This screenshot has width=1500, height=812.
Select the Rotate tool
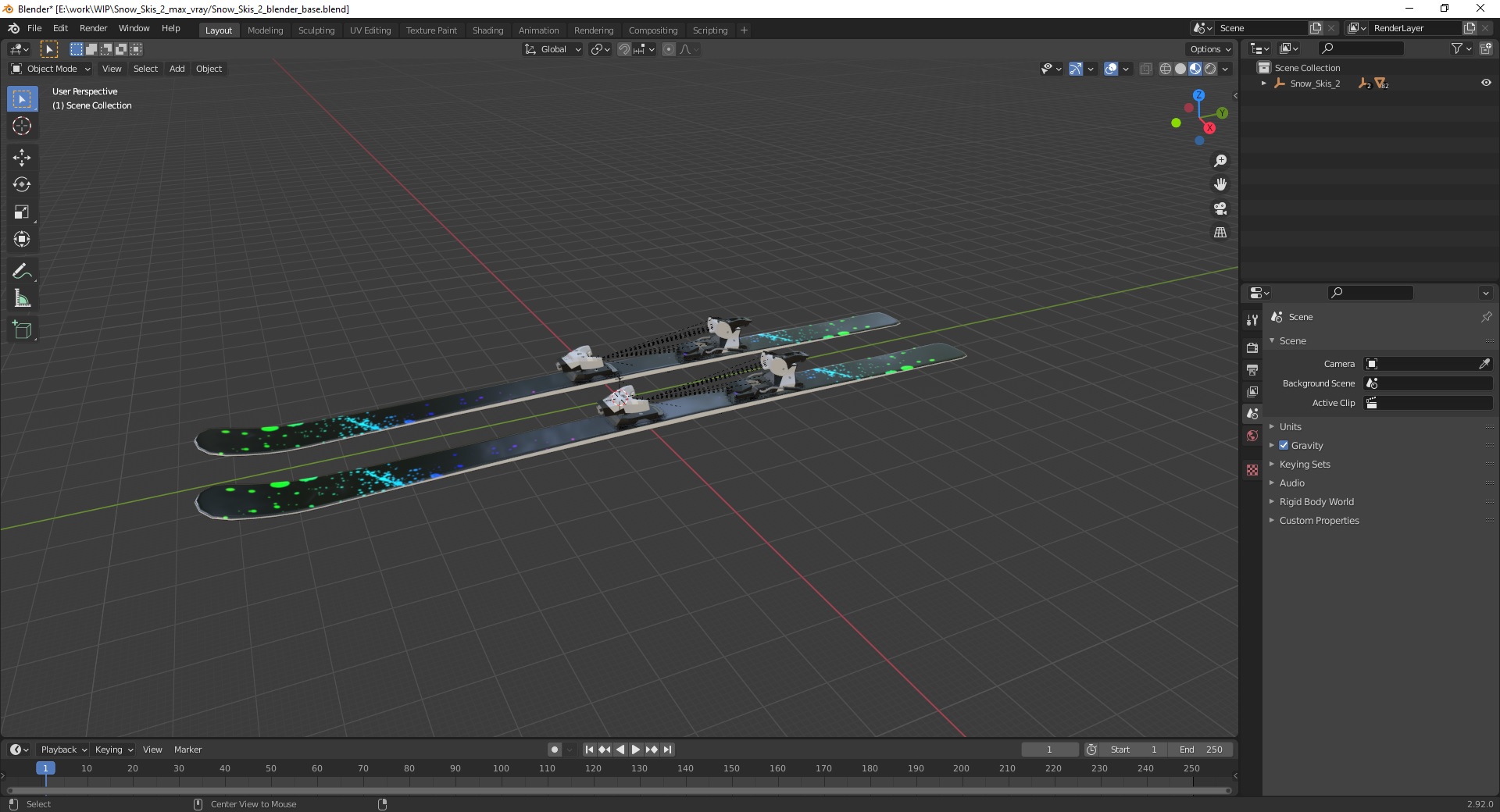pyautogui.click(x=22, y=184)
